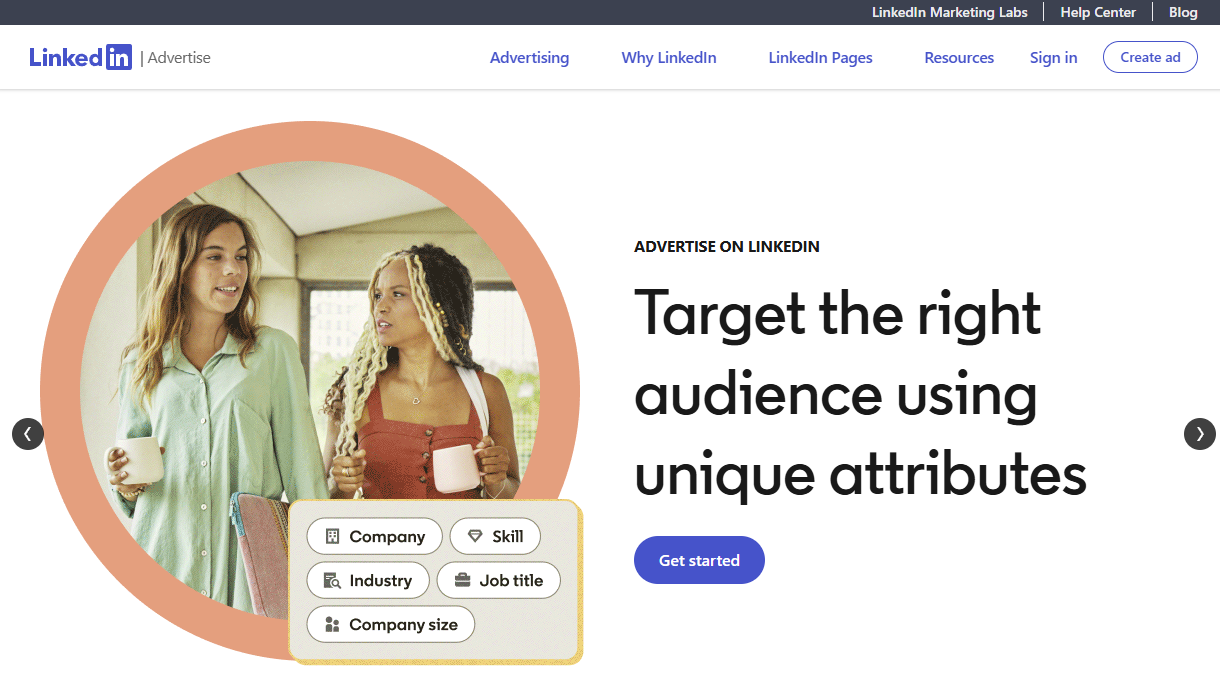Click the Company building icon
Image resolution: width=1220 pixels, height=687 pixels.
click(333, 537)
